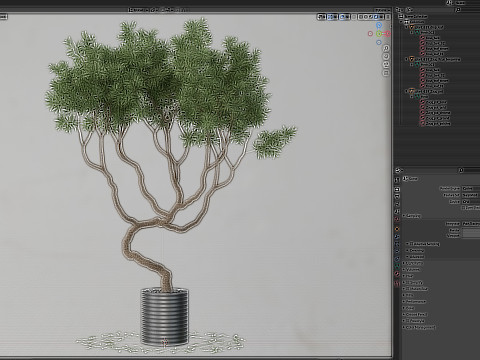Toggle the viewport overlays button
The height and width of the screenshot is (360, 480).
coord(342,17)
